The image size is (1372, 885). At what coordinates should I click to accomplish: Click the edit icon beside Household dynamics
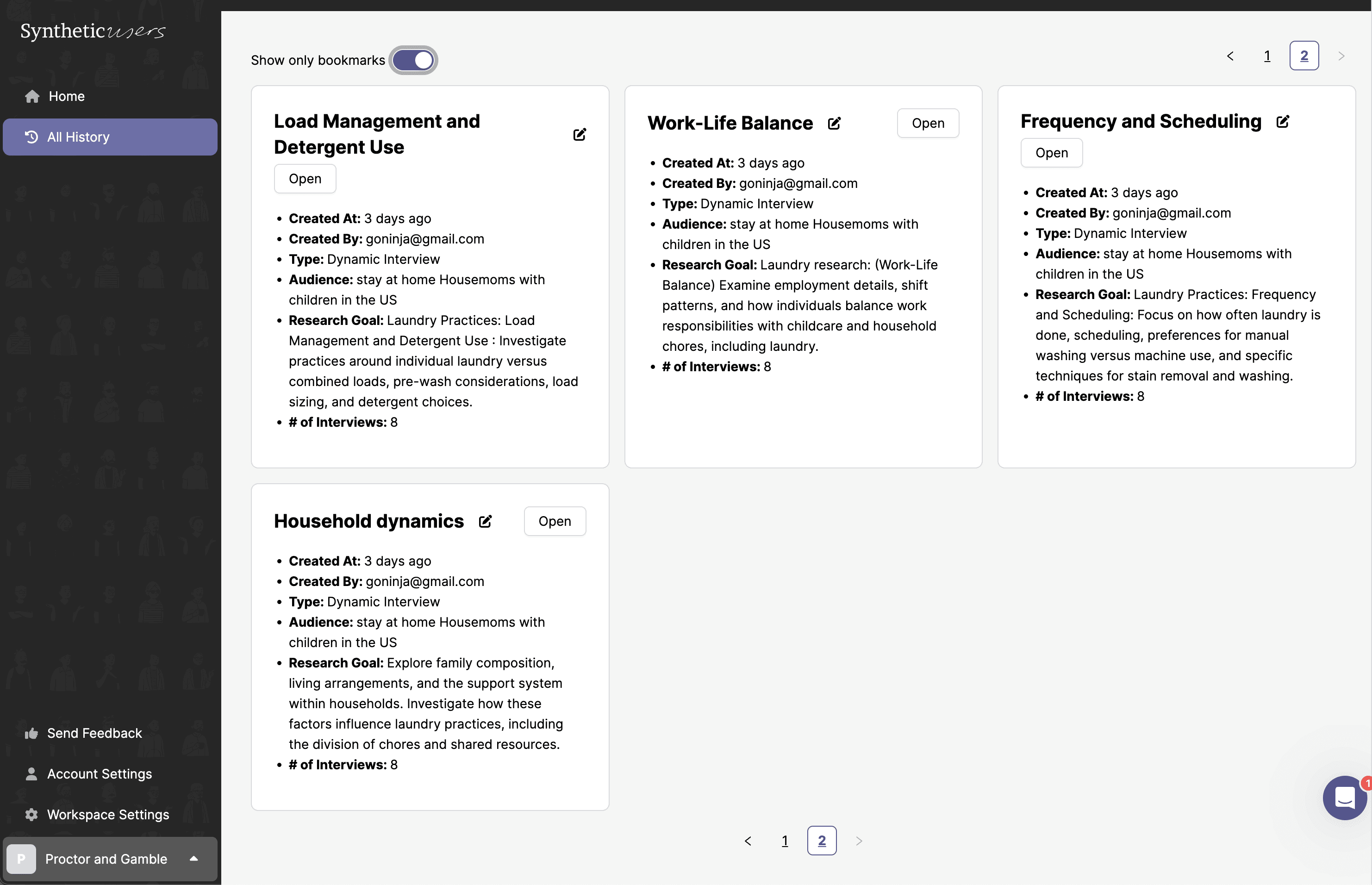[485, 521]
